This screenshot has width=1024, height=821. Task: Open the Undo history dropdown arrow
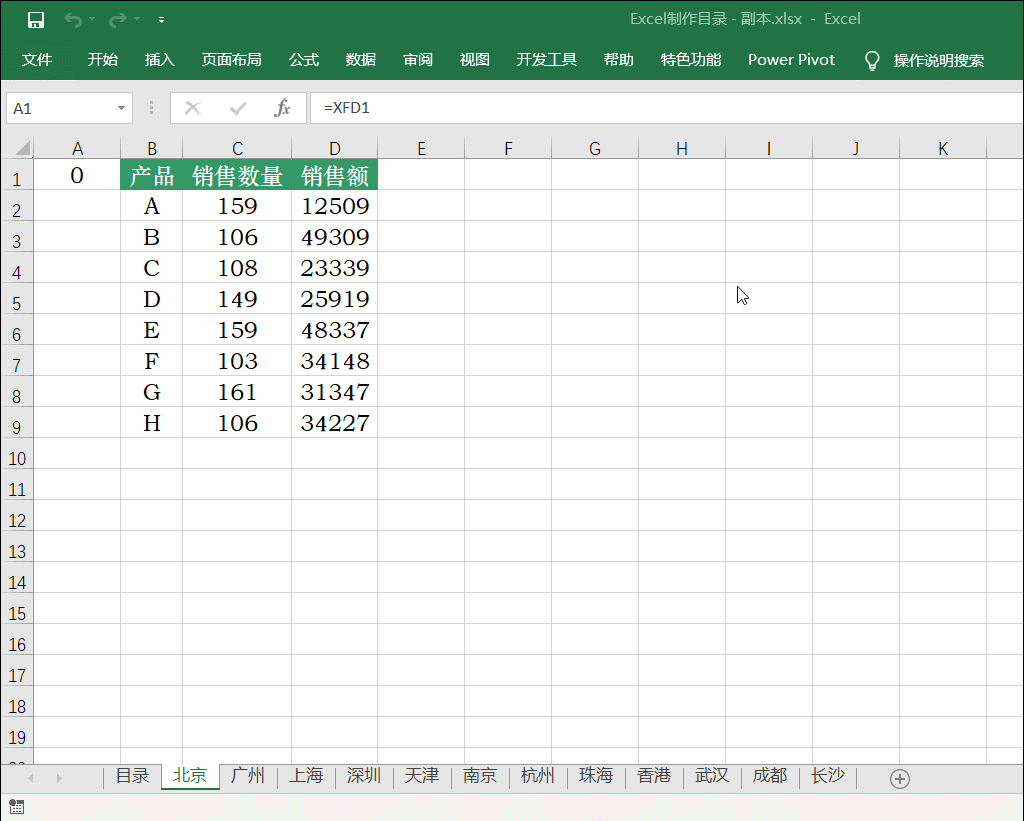click(92, 19)
